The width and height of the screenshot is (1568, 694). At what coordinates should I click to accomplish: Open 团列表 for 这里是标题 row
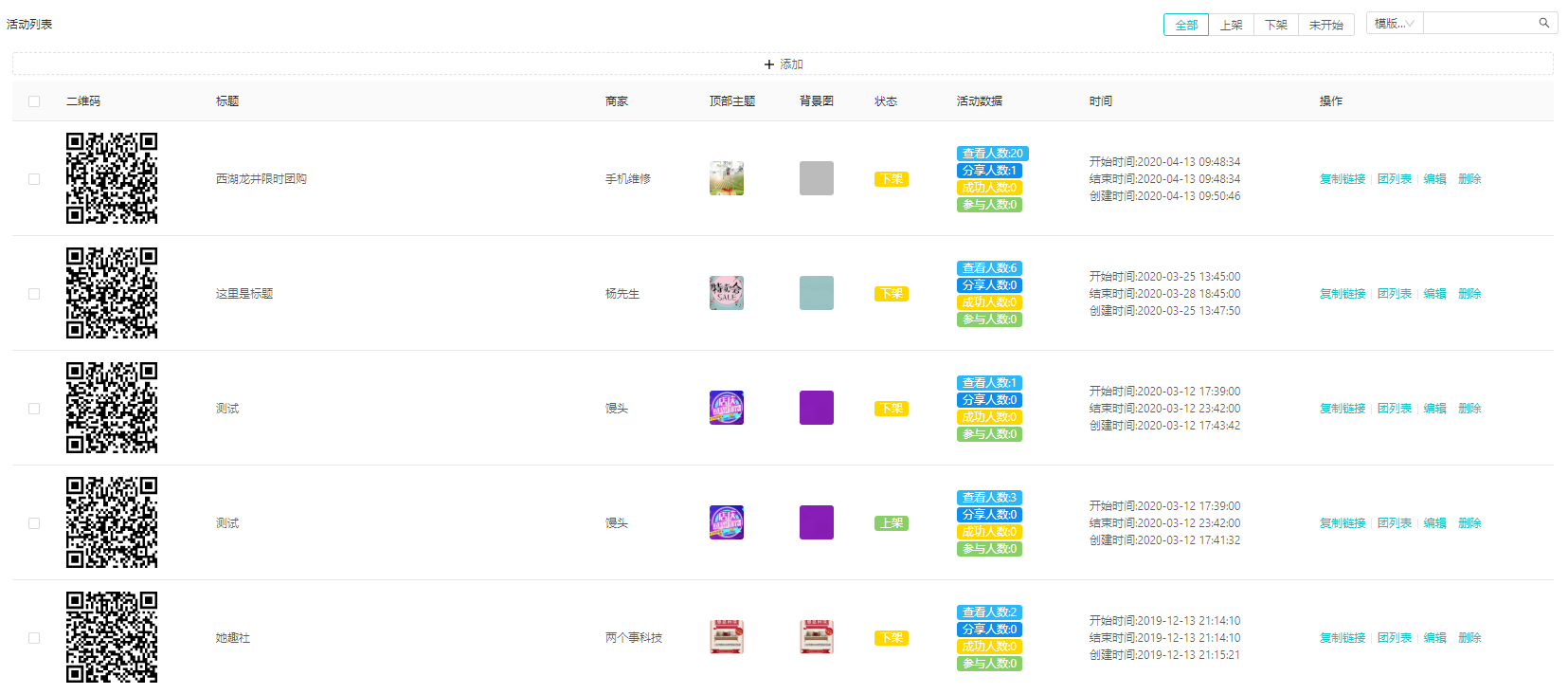[1395, 294]
